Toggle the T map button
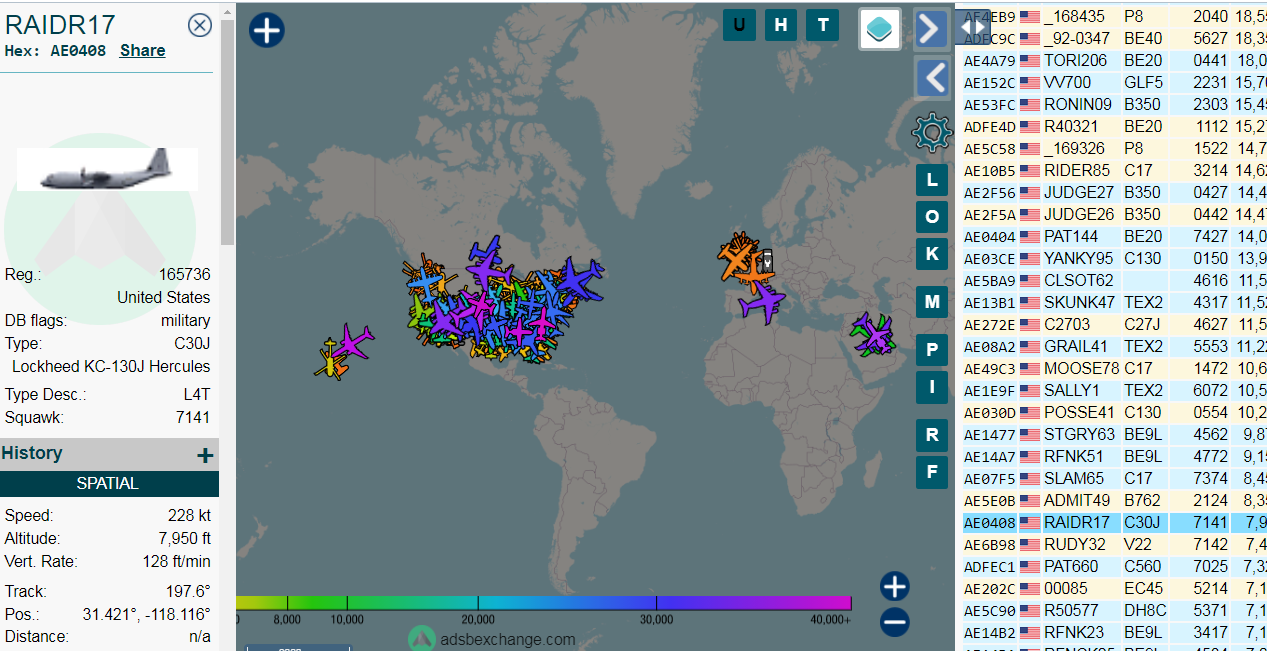This screenshot has height=651, width=1267. 823,25
